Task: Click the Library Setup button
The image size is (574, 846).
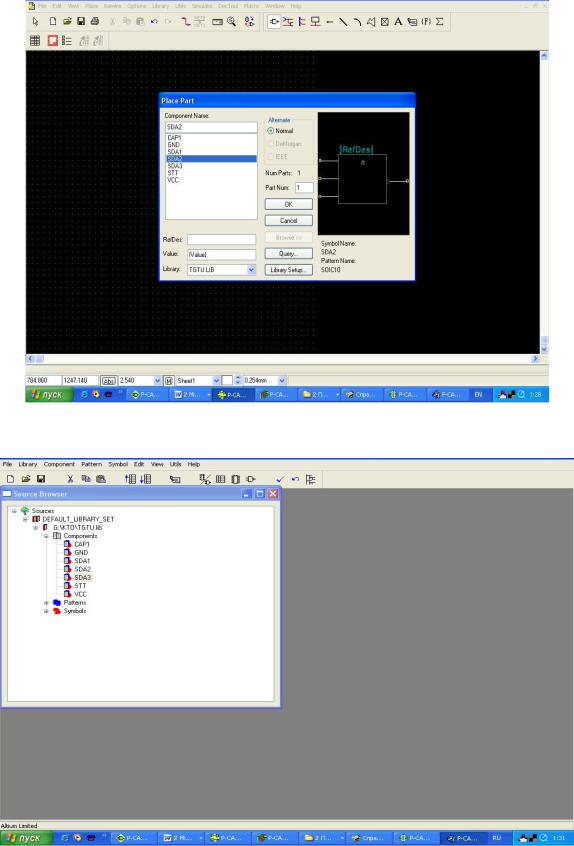Action: (289, 270)
